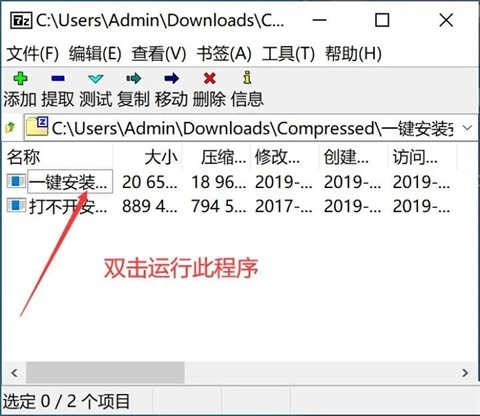Click the blue minus 提取 (Extract) icon
The image size is (480, 416).
click(x=58, y=79)
